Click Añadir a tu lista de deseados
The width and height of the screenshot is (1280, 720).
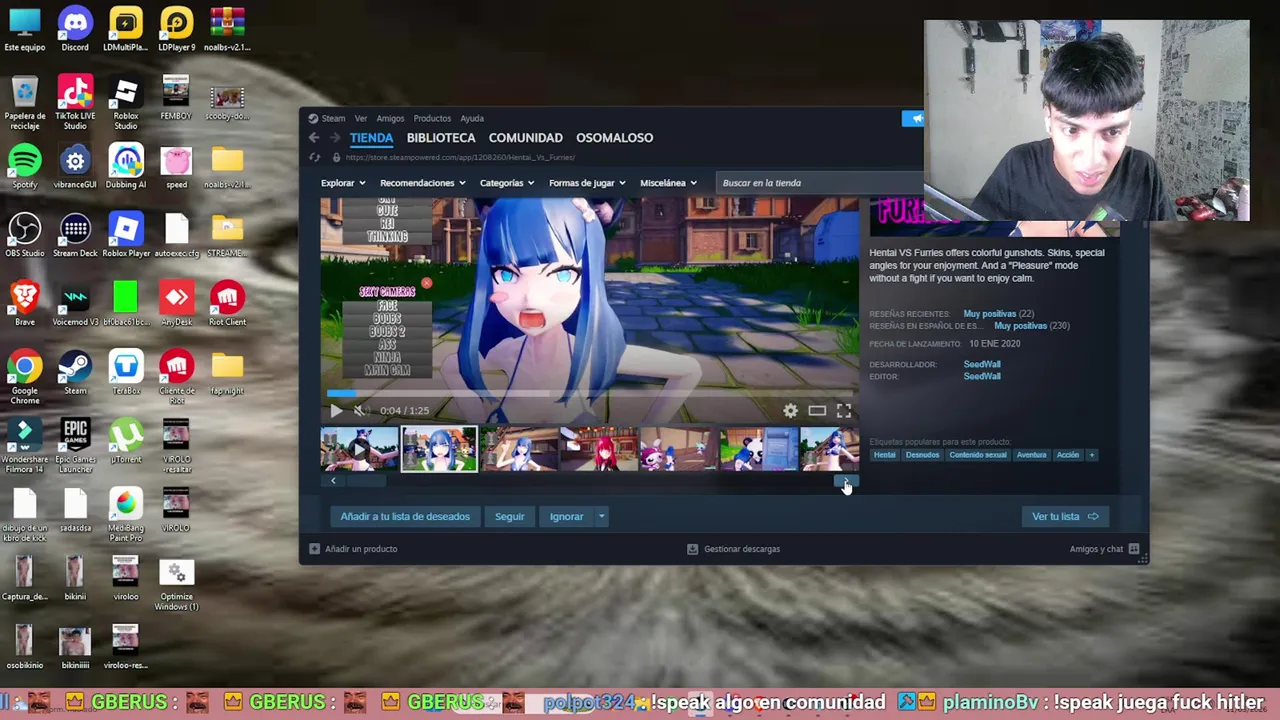click(405, 517)
